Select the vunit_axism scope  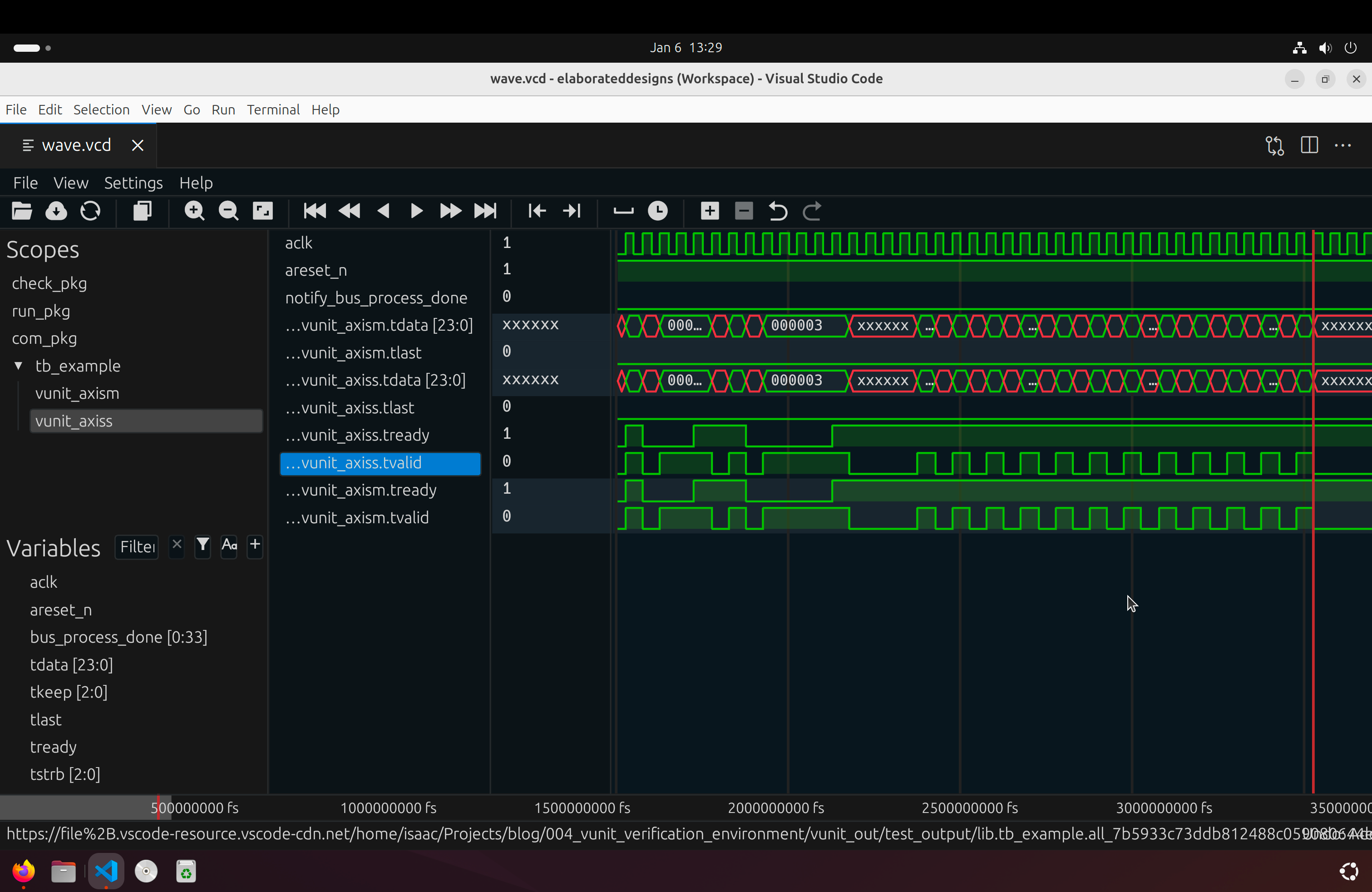click(77, 393)
